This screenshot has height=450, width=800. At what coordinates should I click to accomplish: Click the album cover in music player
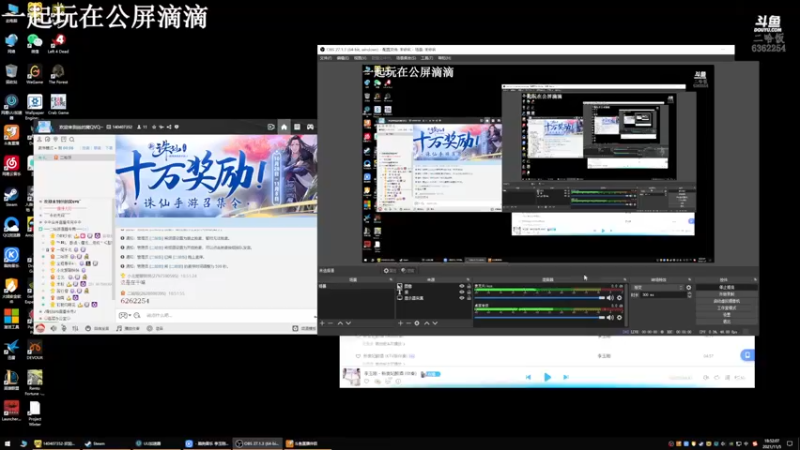352,377
